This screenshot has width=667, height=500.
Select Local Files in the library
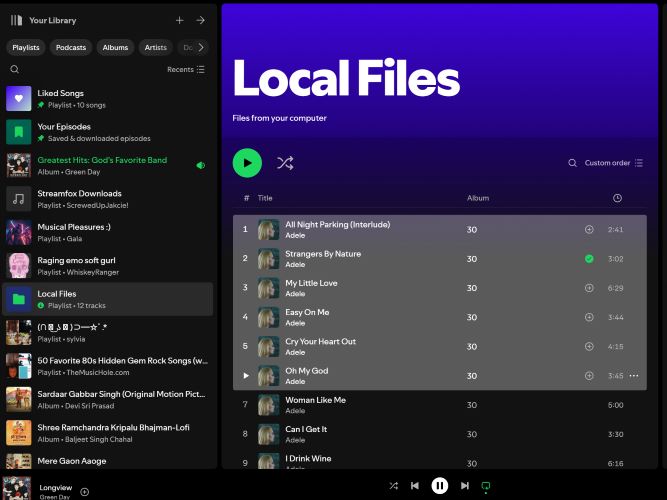pyautogui.click(x=108, y=299)
